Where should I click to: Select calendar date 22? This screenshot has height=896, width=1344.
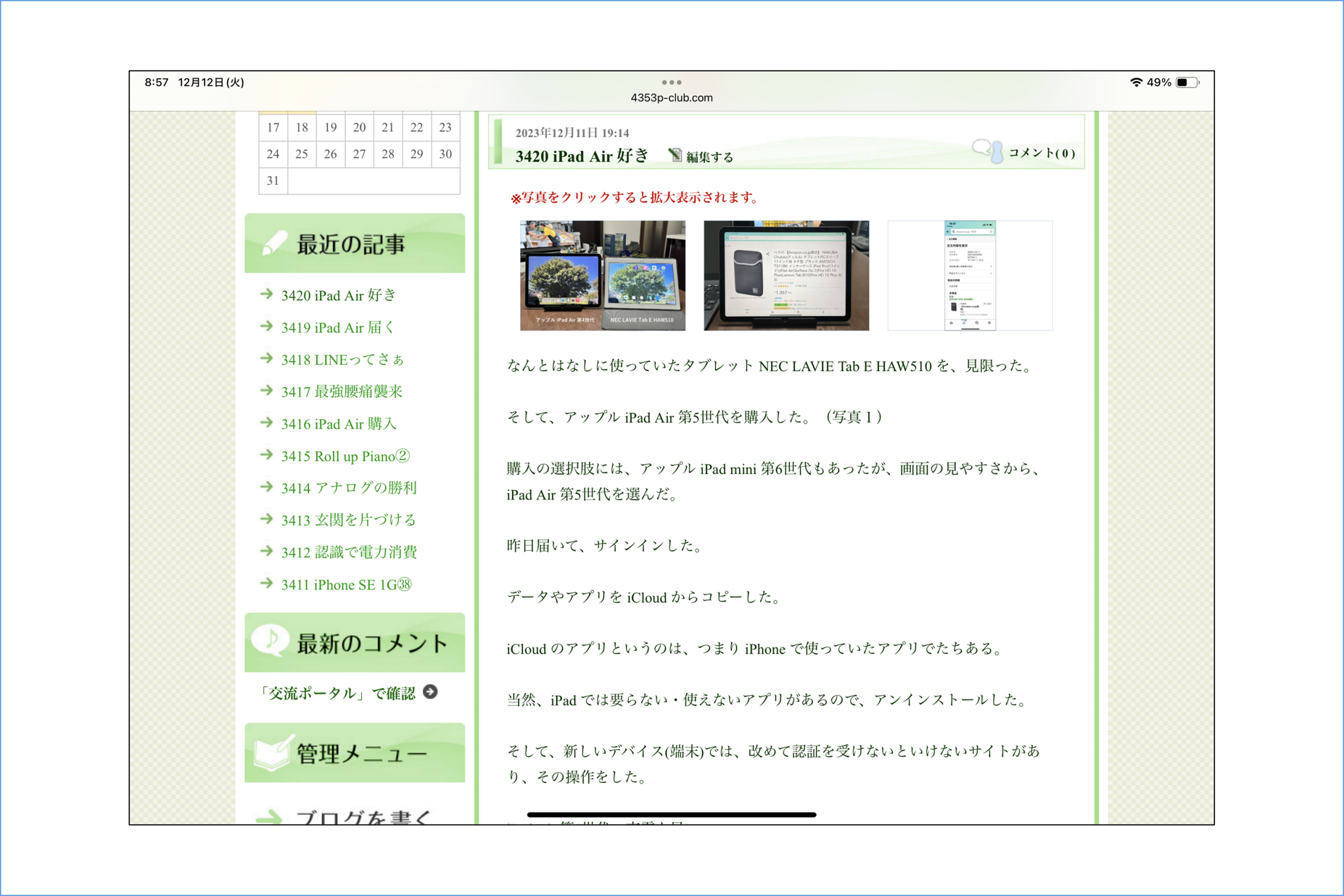point(416,128)
